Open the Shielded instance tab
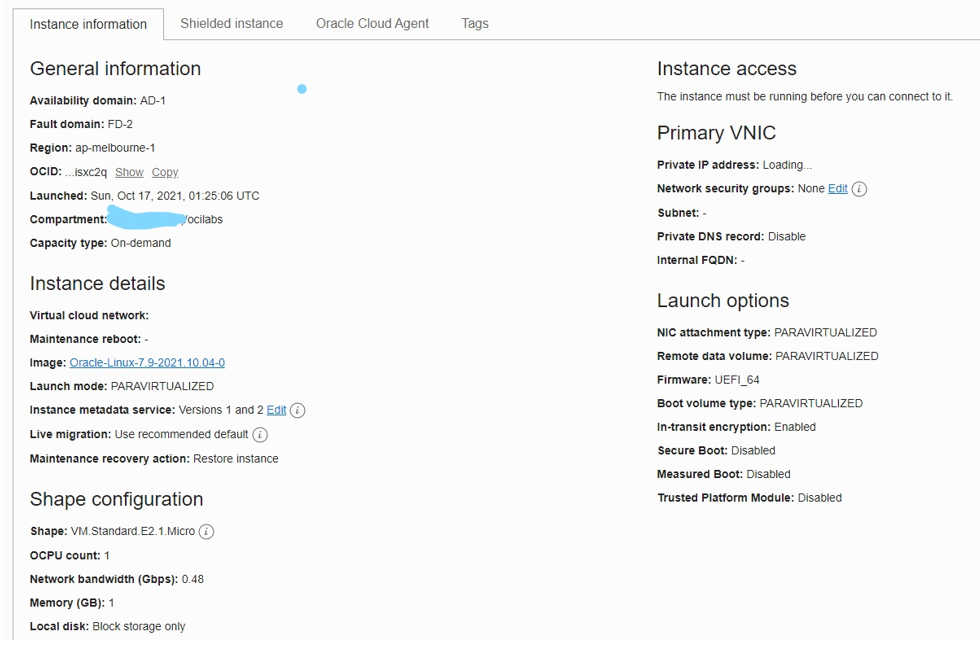 click(231, 24)
